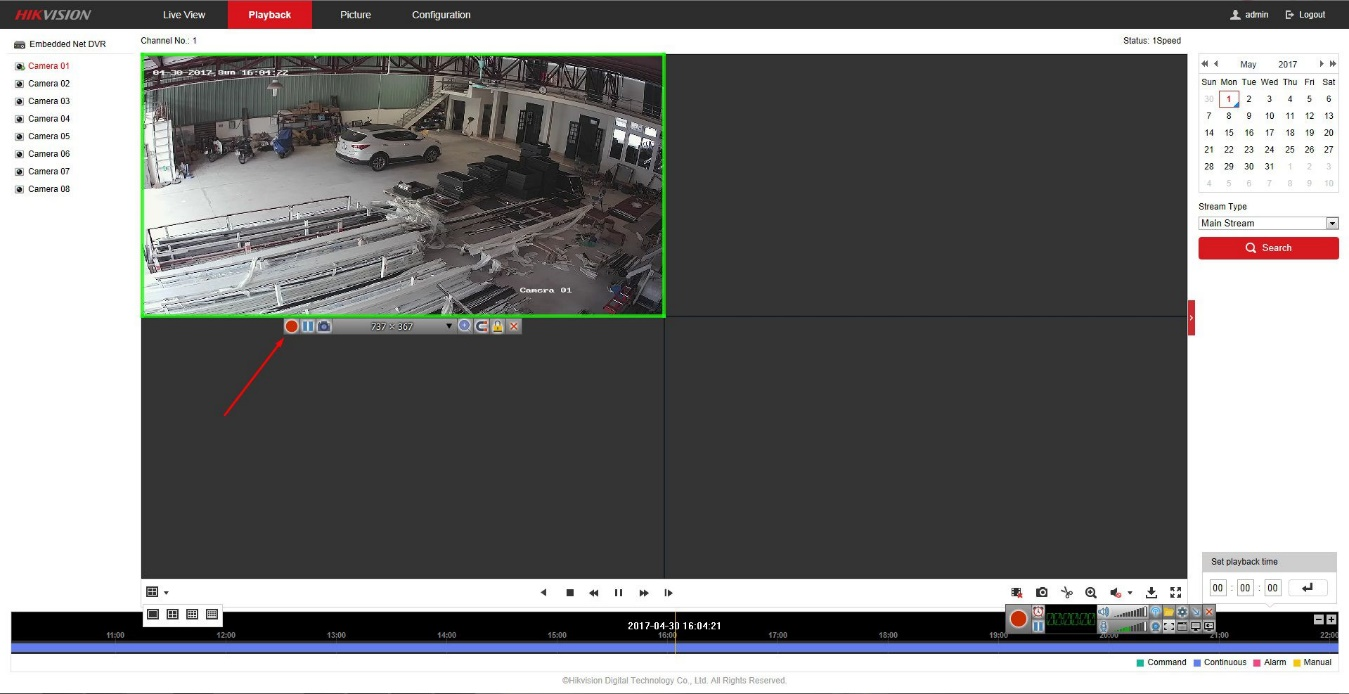Click the Logout link
Image resolution: width=1349 pixels, height=694 pixels.
(1305, 15)
